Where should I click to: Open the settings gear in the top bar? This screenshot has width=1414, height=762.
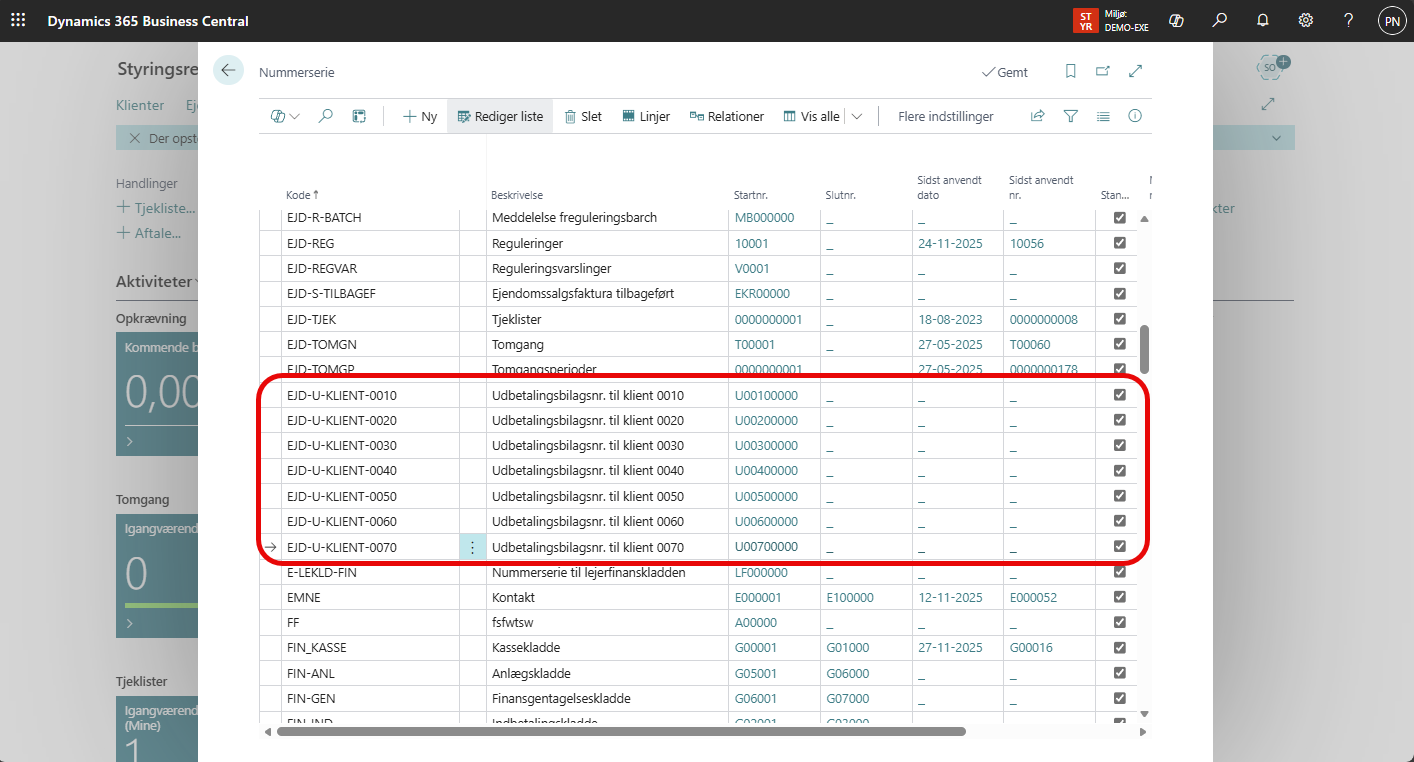pos(1305,20)
